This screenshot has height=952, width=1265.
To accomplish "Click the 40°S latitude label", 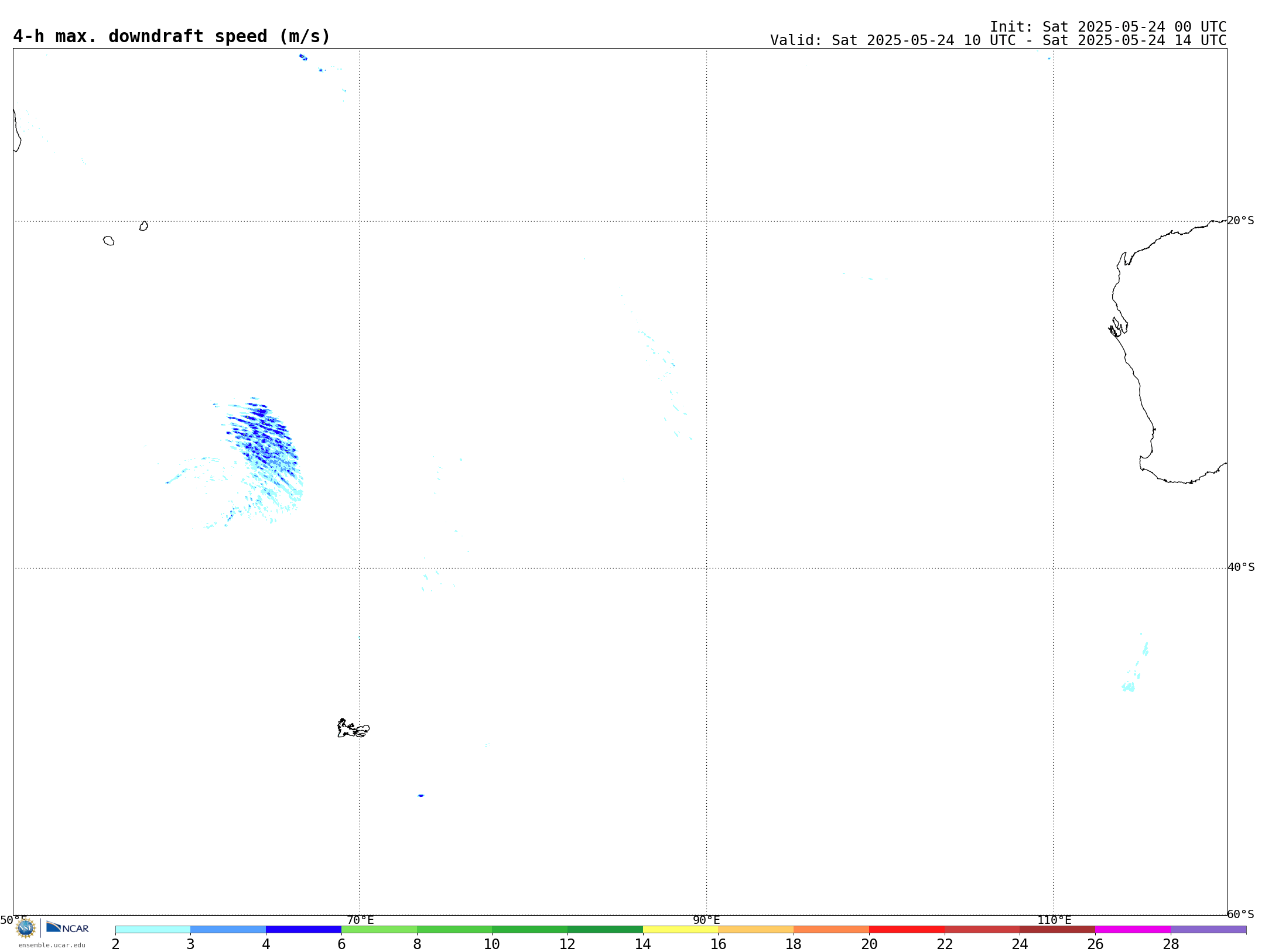I will click(1241, 567).
